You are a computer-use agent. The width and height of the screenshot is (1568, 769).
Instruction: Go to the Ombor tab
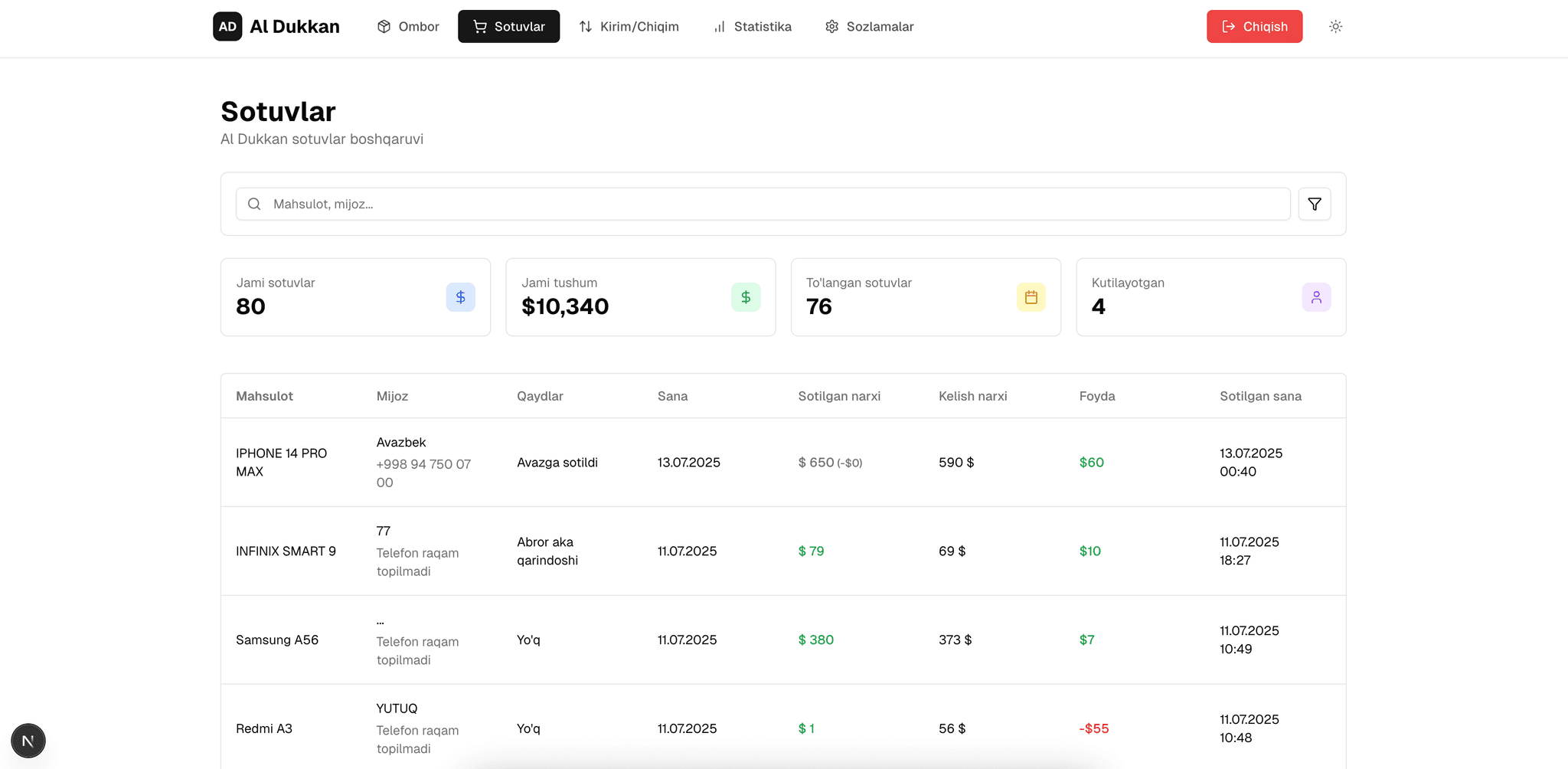[408, 27]
